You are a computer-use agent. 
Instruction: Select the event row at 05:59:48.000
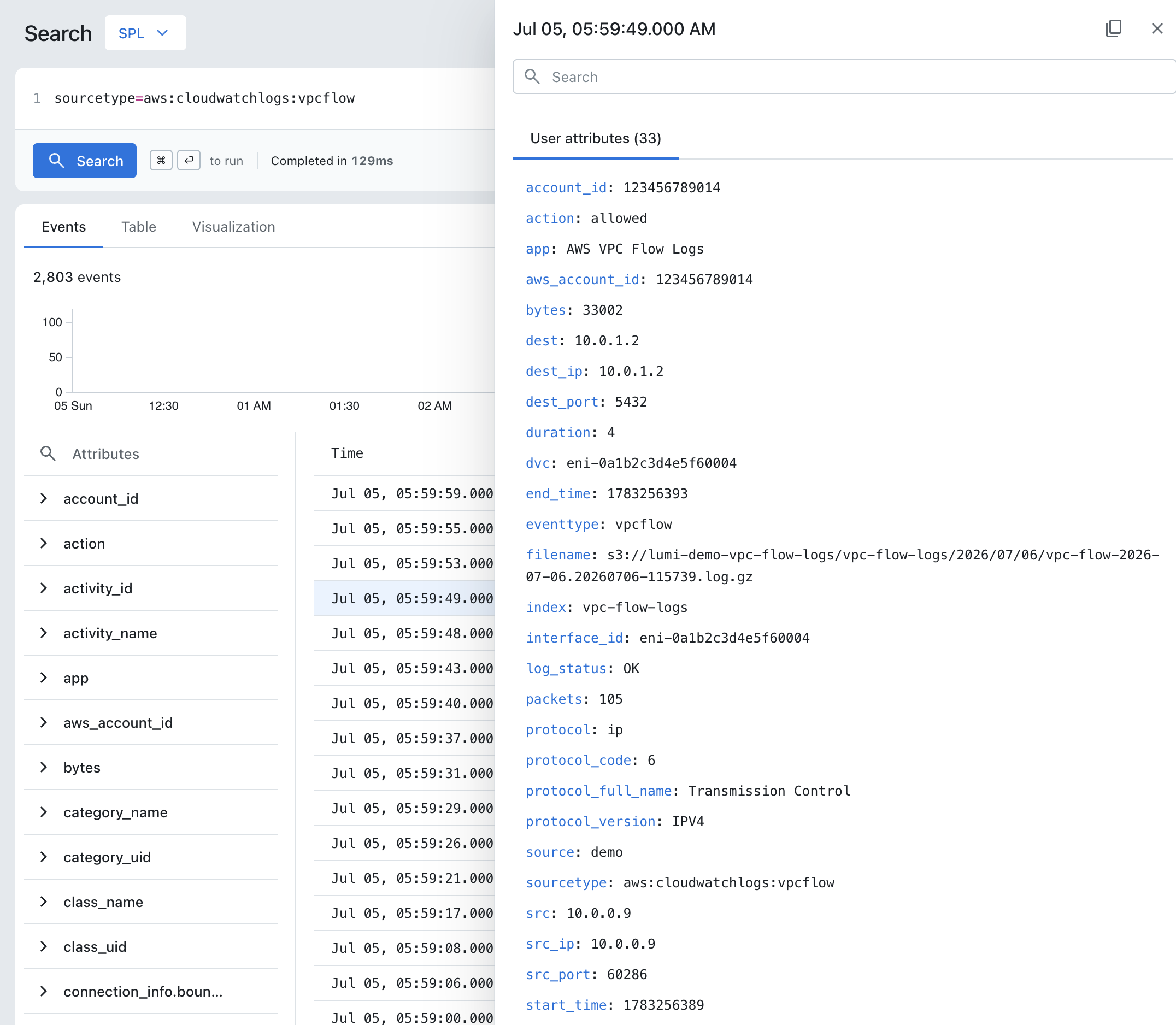click(404, 633)
